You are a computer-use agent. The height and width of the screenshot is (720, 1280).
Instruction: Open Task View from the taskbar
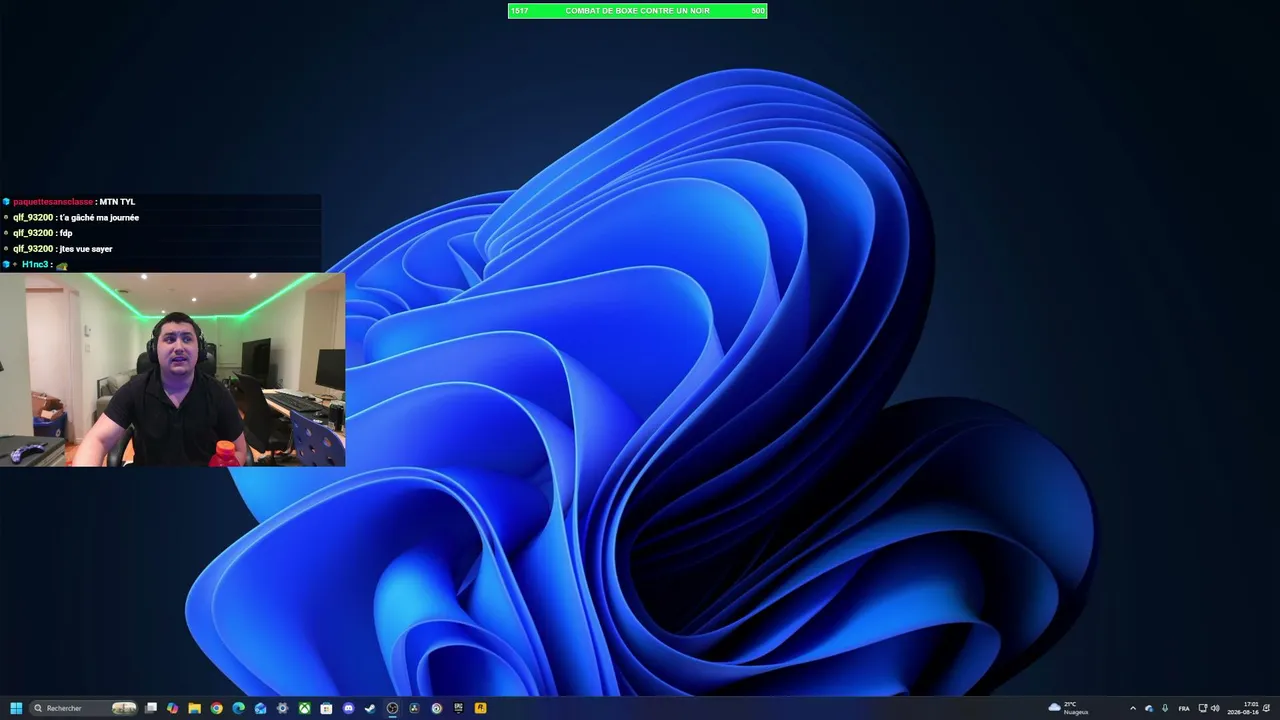click(151, 708)
